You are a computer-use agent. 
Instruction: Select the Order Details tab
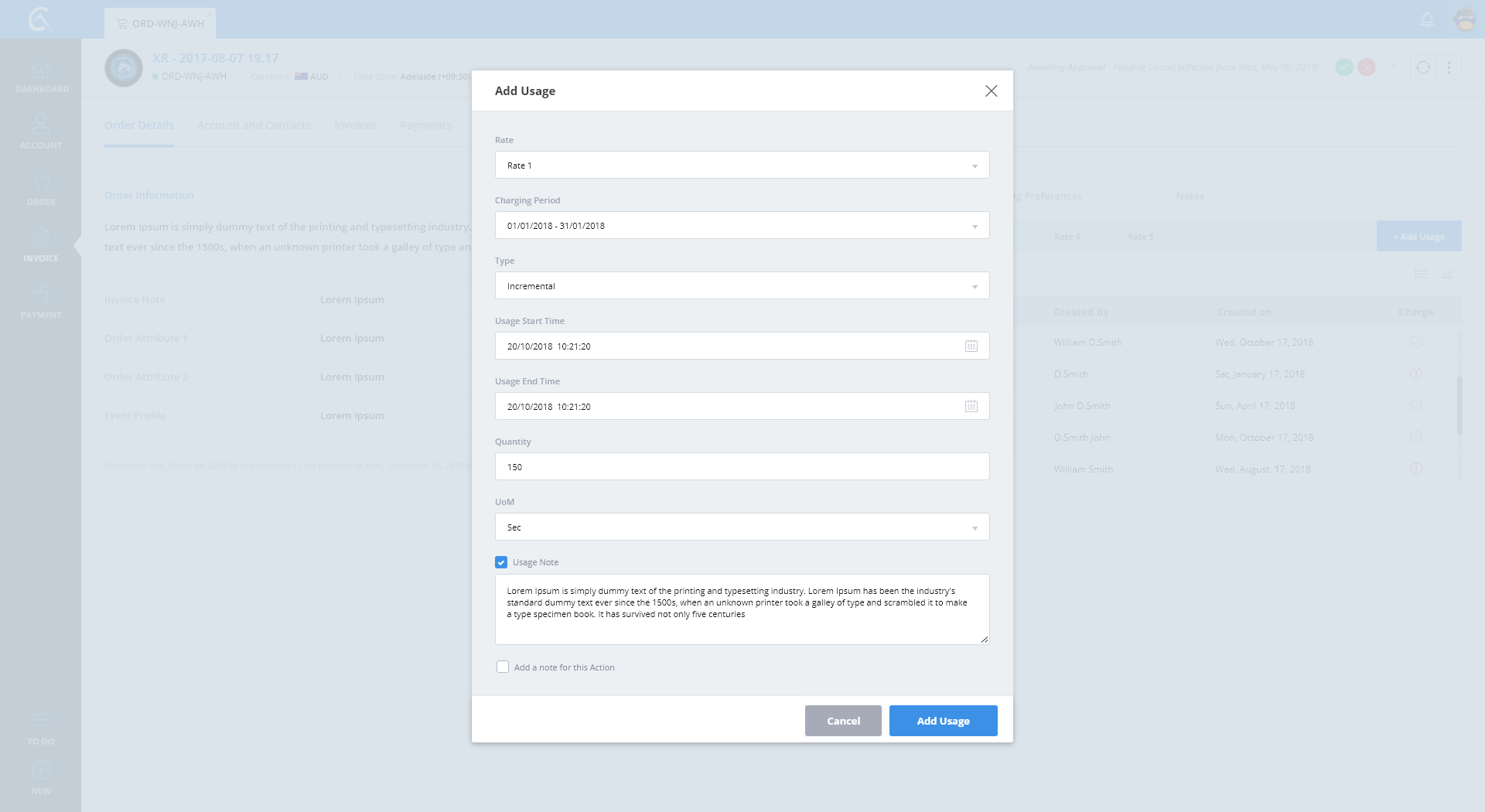(x=139, y=125)
